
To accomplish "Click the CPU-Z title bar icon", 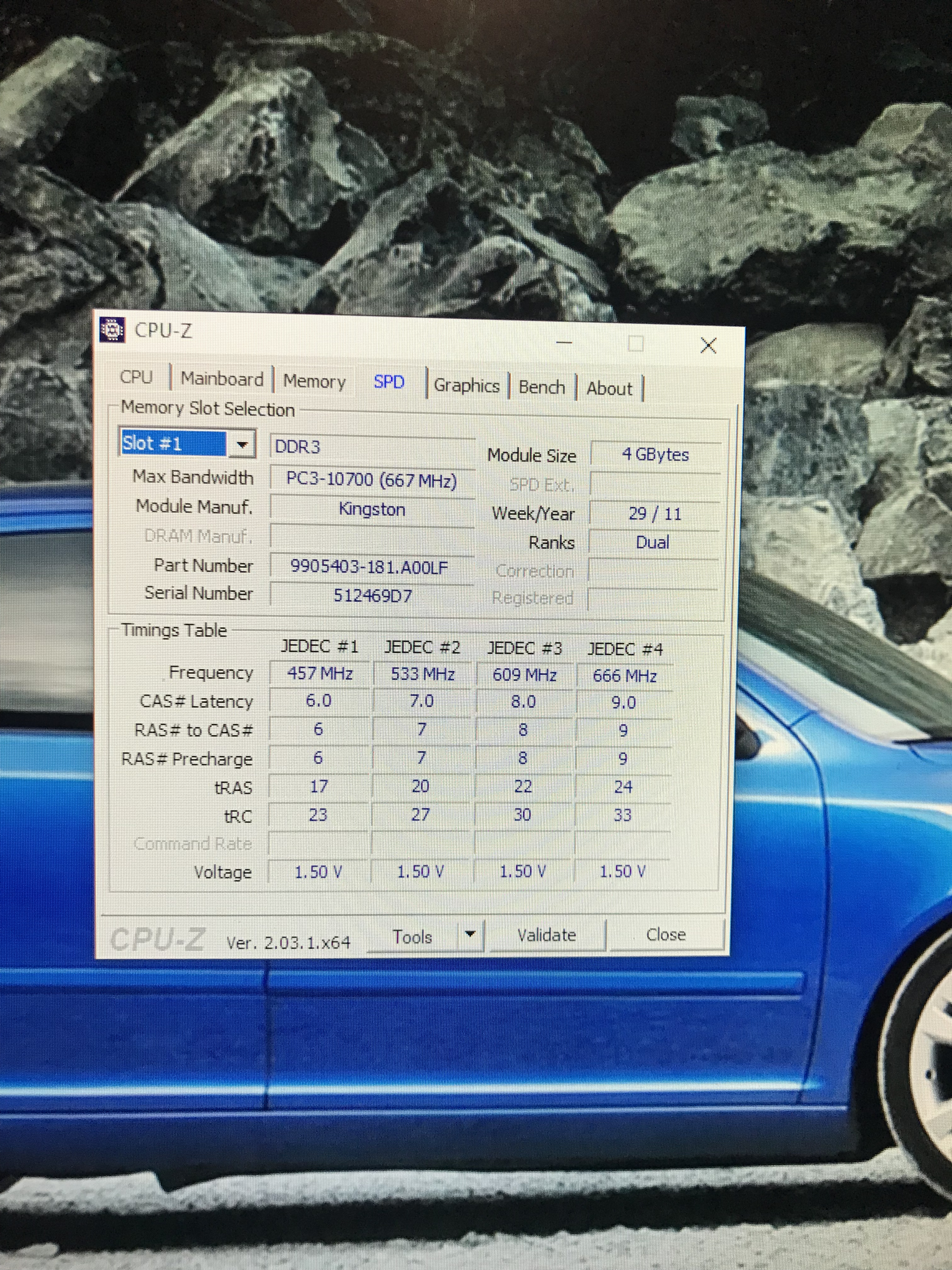I will click(x=112, y=329).
